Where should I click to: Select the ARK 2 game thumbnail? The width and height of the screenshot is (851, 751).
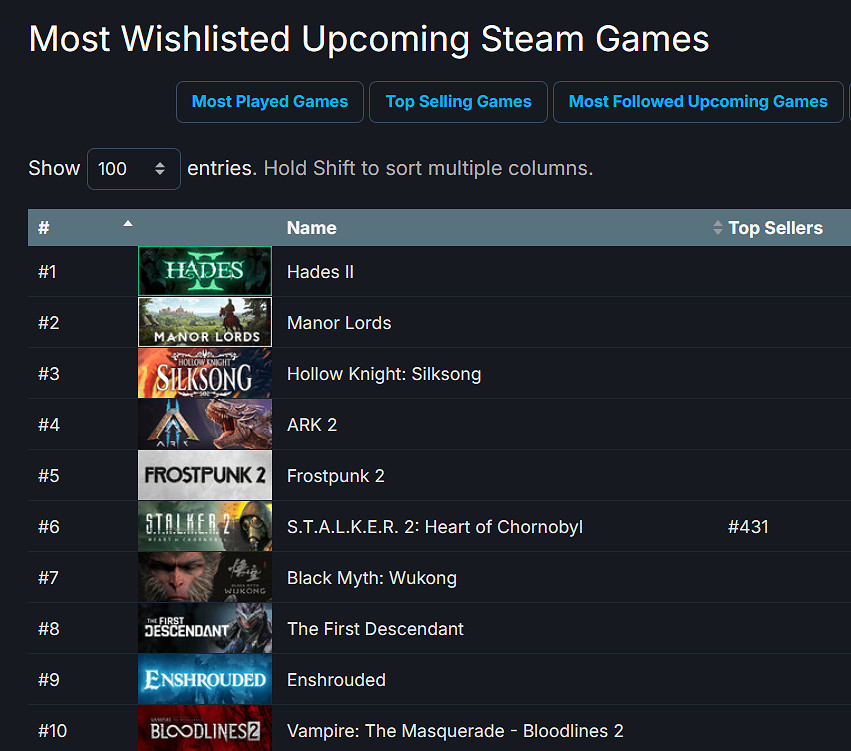[204, 424]
